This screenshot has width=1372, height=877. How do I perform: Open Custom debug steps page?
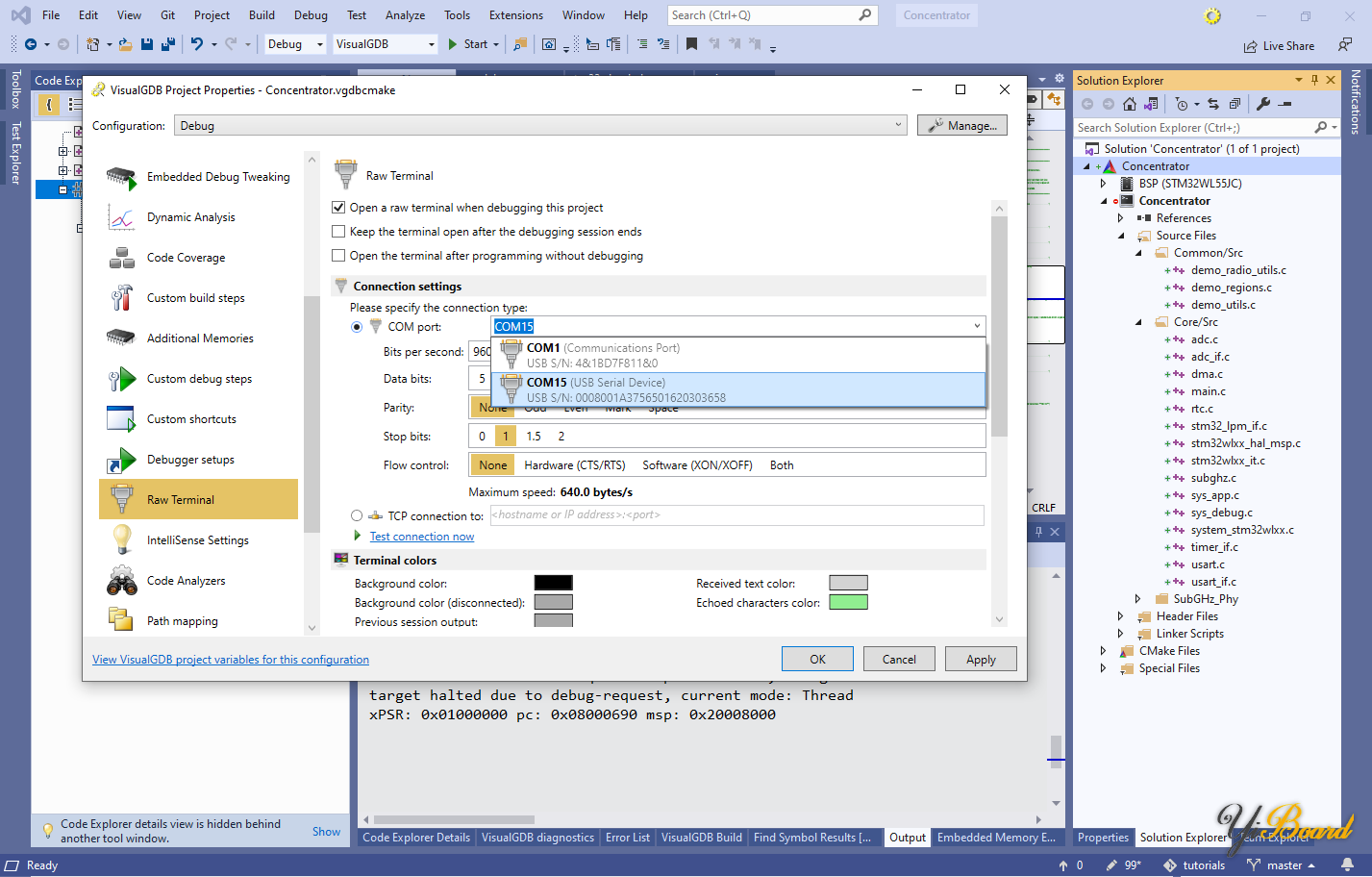(x=198, y=379)
